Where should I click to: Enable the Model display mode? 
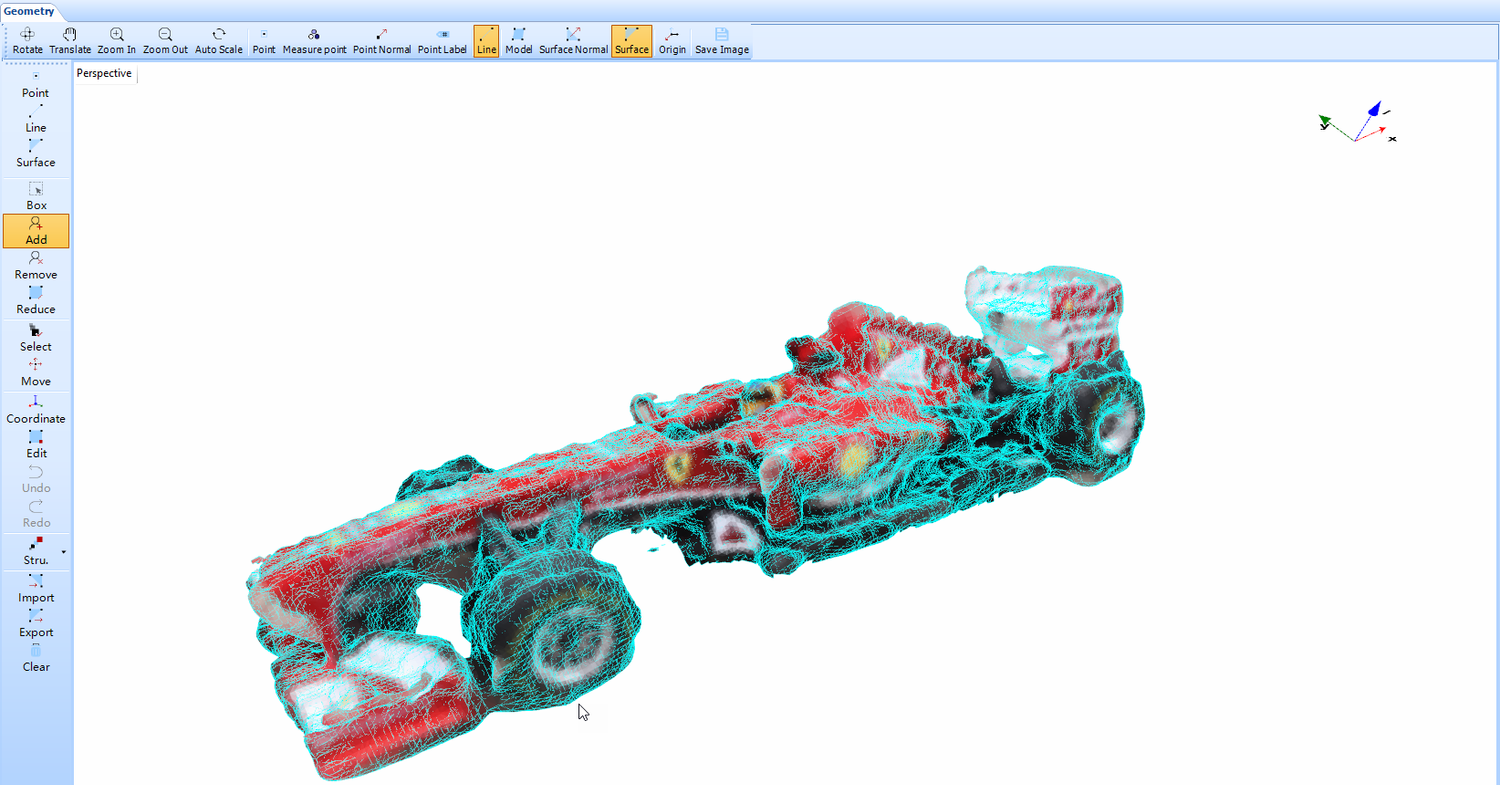(x=518, y=40)
